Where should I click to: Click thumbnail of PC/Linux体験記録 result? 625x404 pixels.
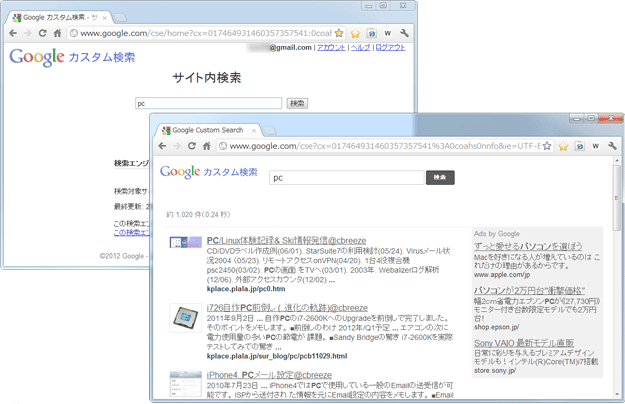tap(185, 242)
